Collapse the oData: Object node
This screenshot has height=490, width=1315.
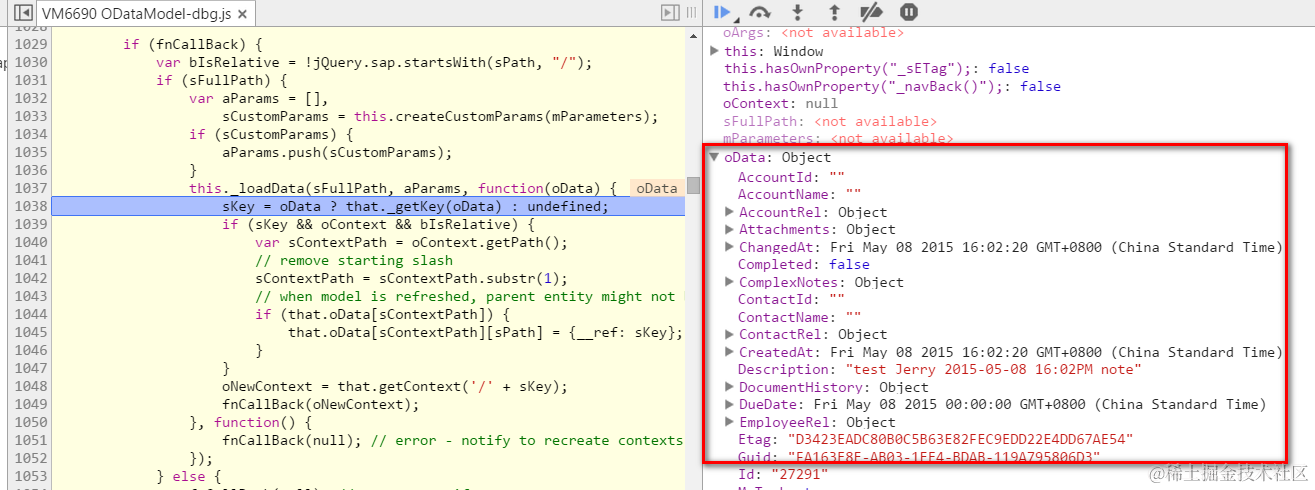[714, 157]
